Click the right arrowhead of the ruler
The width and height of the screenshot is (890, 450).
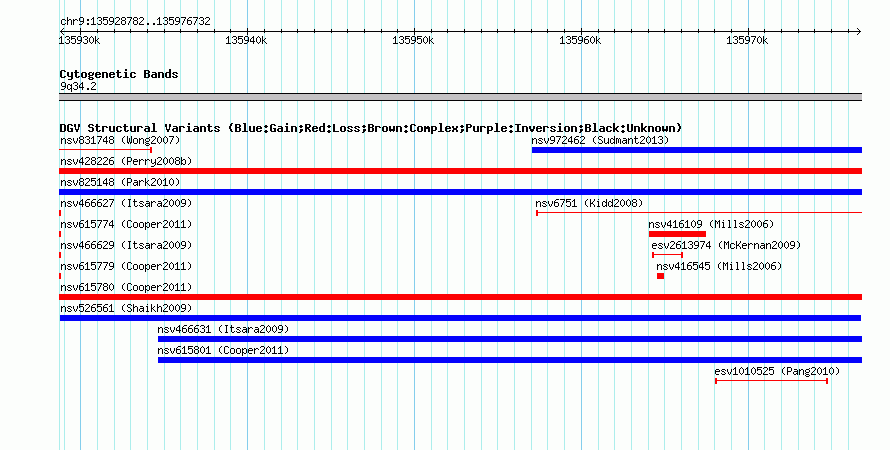(x=858, y=31)
